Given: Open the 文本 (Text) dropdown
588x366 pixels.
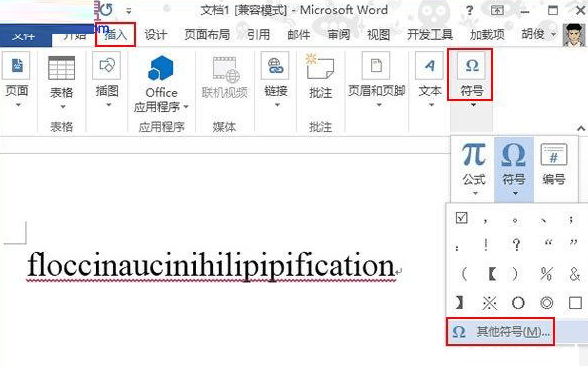Looking at the screenshot, I should point(429,80).
